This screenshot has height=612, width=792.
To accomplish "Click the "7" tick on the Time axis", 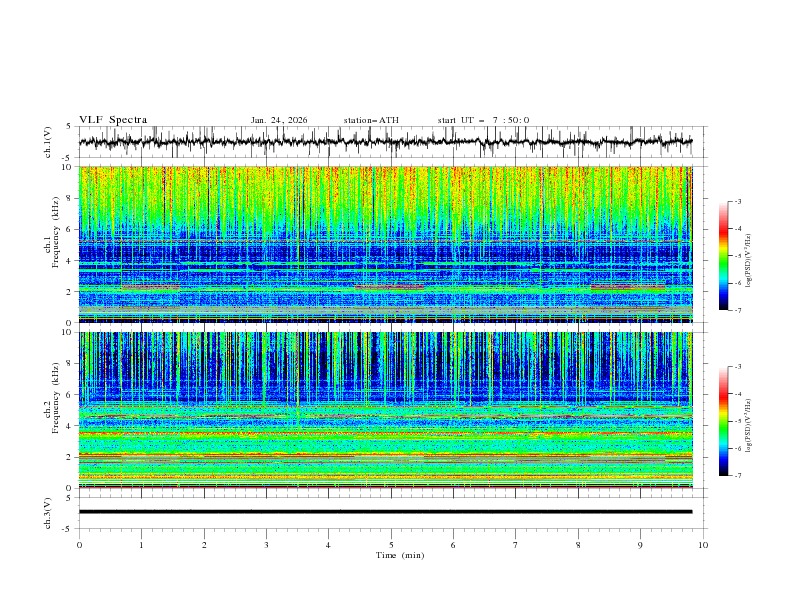I will [516, 545].
